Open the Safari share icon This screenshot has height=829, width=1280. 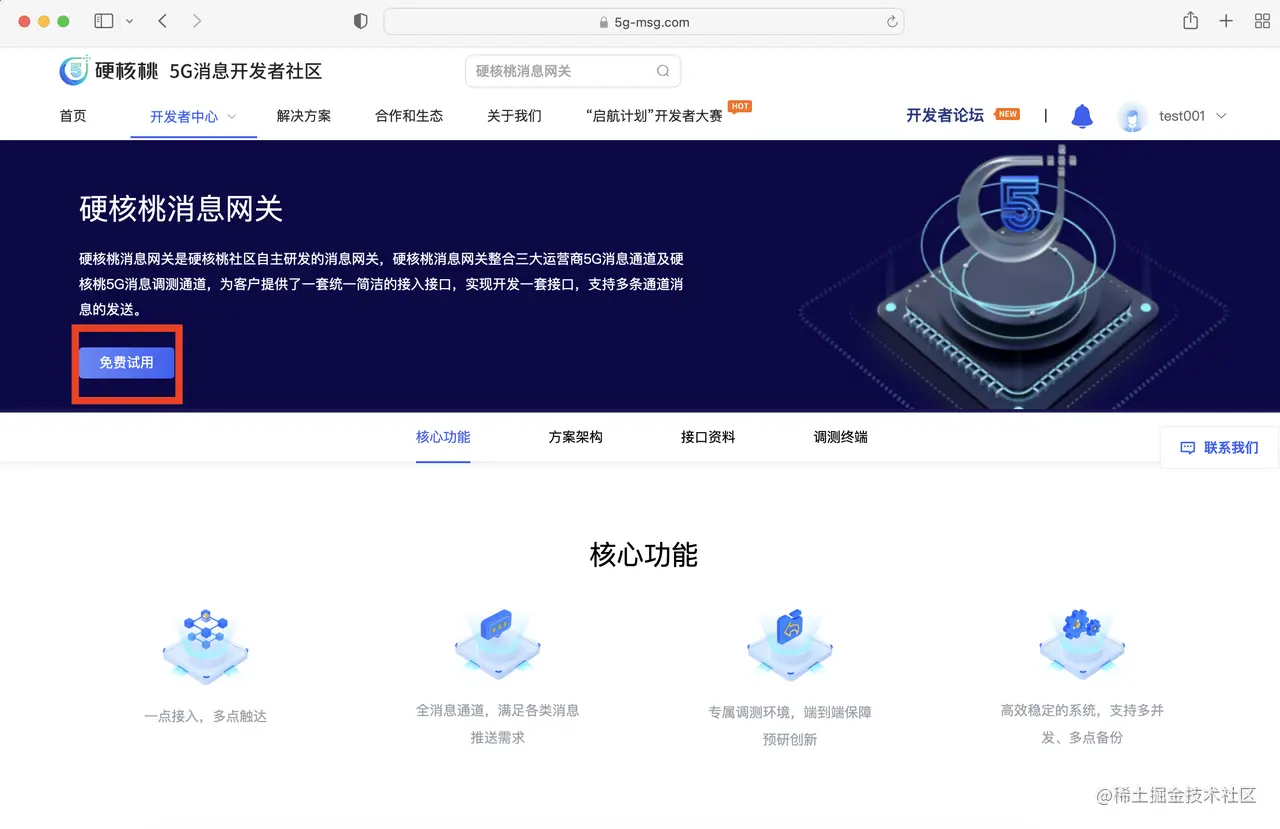point(1190,20)
